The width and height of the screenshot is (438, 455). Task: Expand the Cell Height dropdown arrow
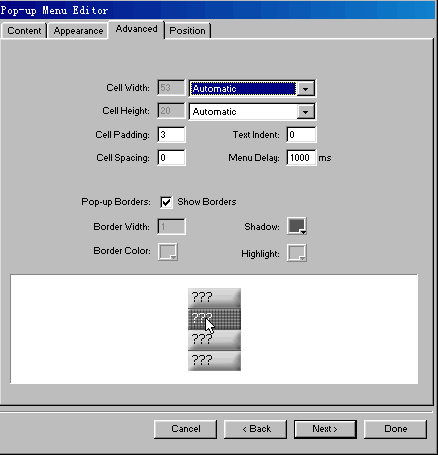click(305, 112)
